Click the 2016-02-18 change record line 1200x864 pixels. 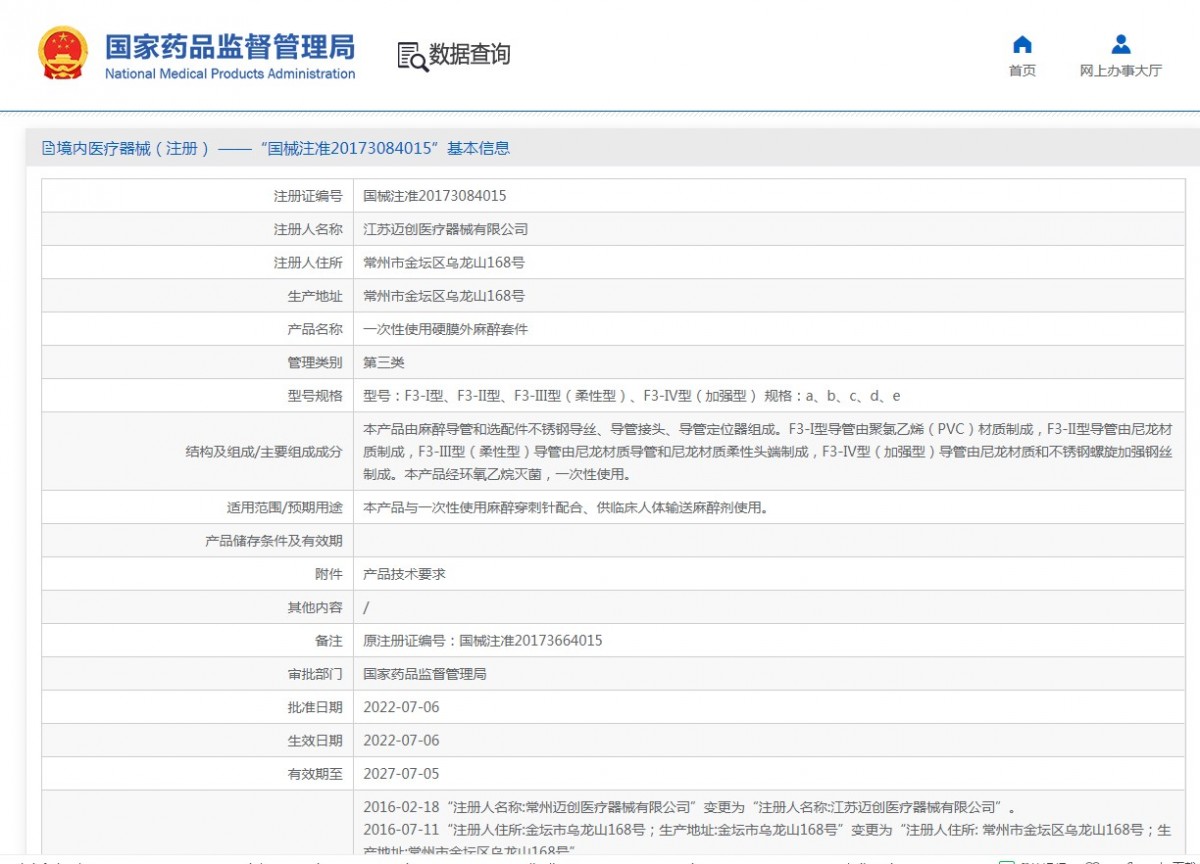pyautogui.click(x=689, y=806)
